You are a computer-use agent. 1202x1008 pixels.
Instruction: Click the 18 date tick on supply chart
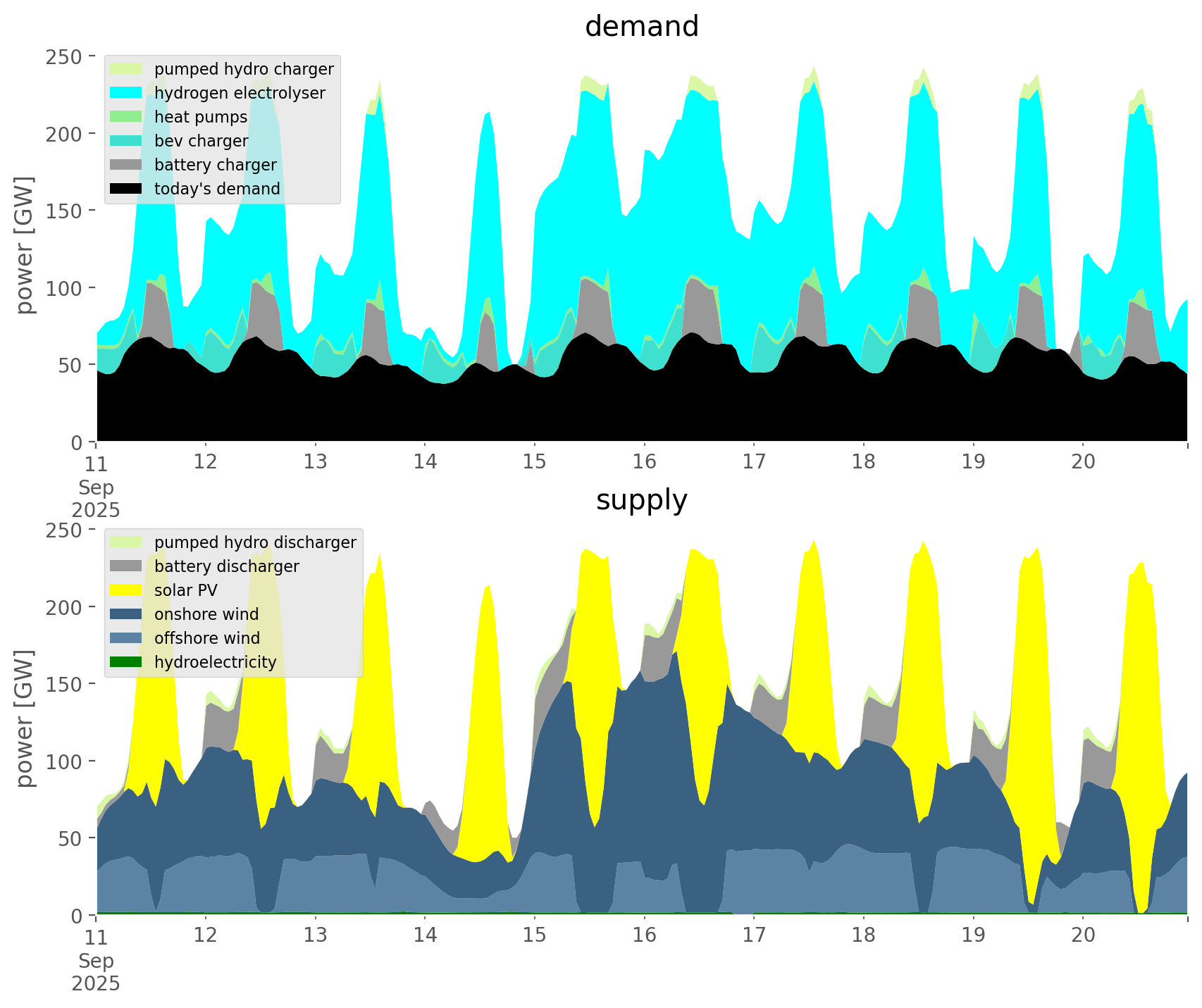click(x=863, y=935)
